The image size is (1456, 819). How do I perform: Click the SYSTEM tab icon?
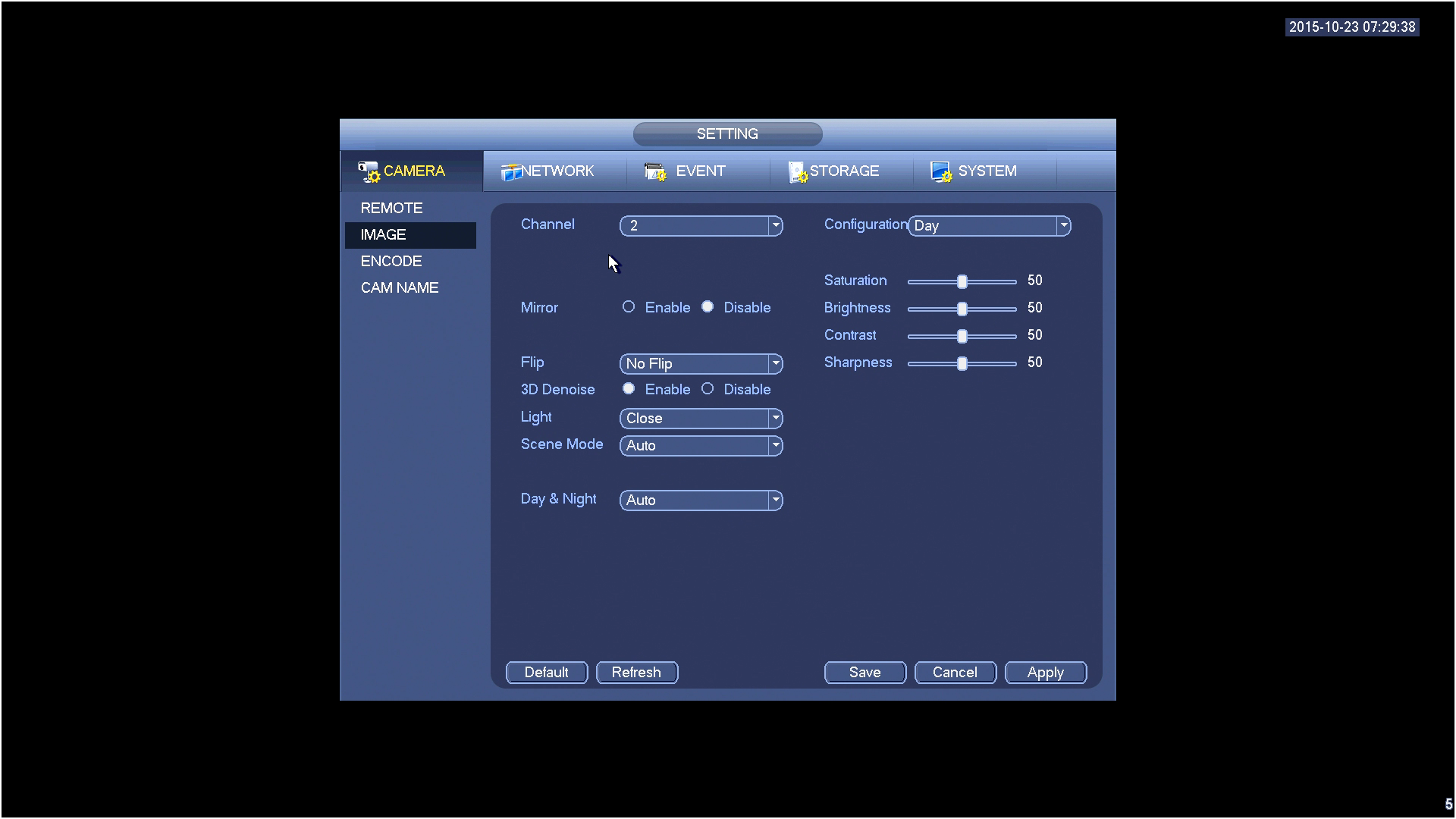click(x=940, y=171)
